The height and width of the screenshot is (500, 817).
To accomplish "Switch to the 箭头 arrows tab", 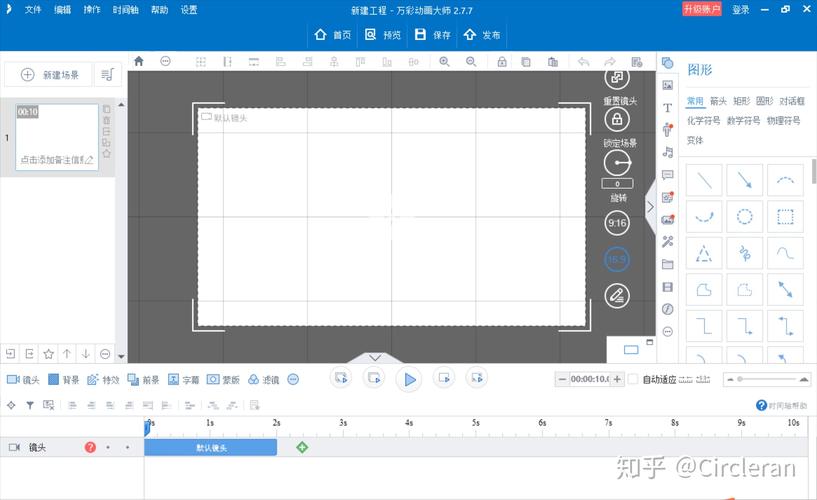I will click(x=718, y=101).
